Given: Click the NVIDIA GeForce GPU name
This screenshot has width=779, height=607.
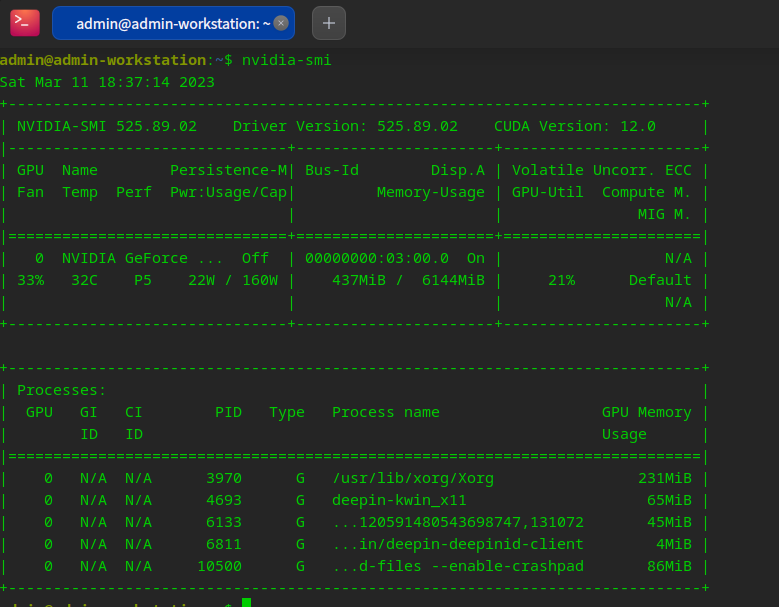Looking at the screenshot, I should coord(125,258).
